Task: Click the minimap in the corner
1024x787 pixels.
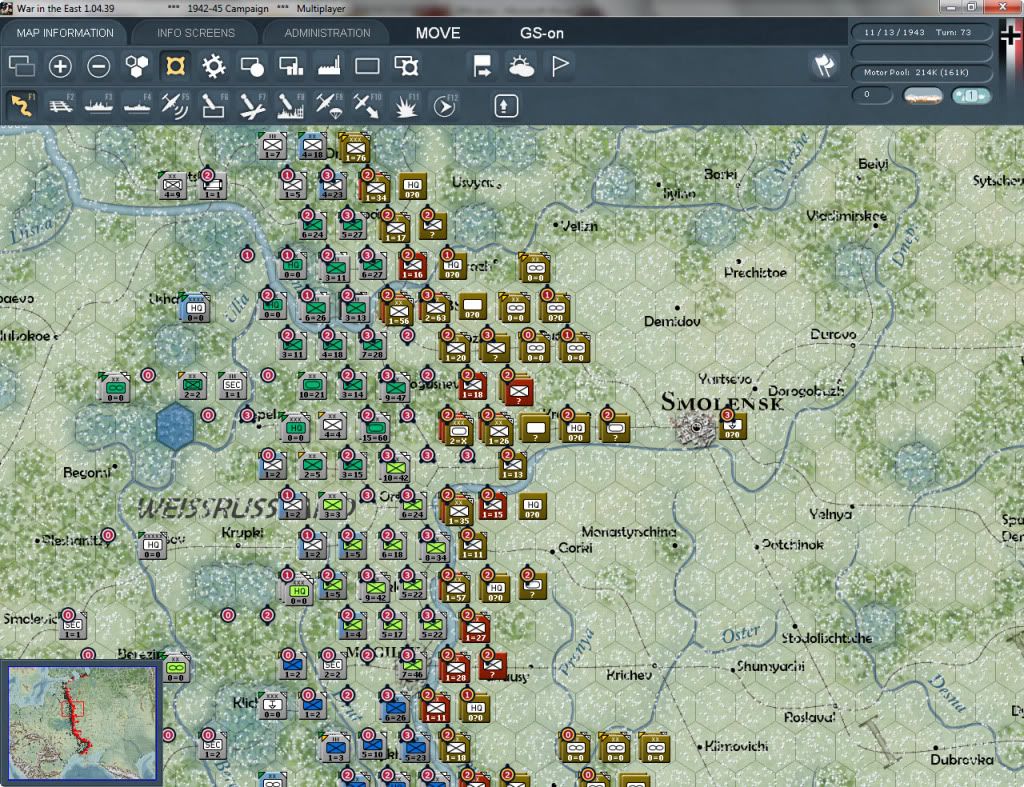Action: (x=82, y=723)
